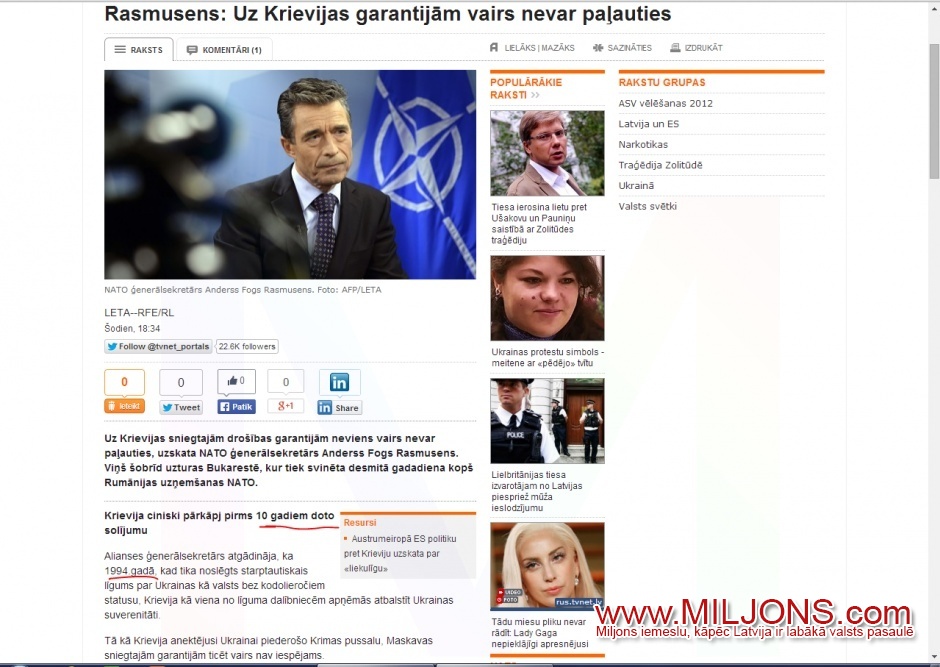Open the Latvija un ES article group

click(x=648, y=124)
